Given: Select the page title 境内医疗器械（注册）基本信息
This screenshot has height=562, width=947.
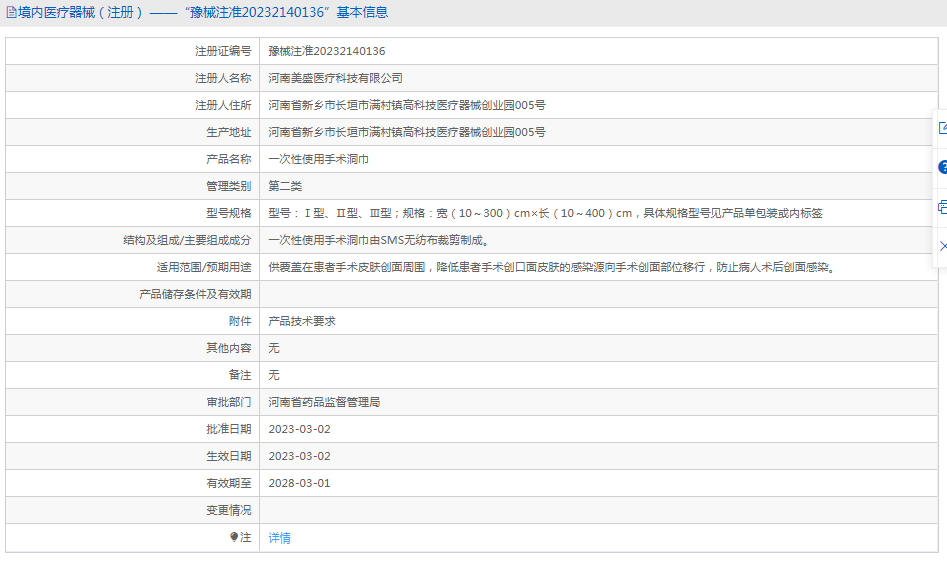Looking at the screenshot, I should [203, 12].
